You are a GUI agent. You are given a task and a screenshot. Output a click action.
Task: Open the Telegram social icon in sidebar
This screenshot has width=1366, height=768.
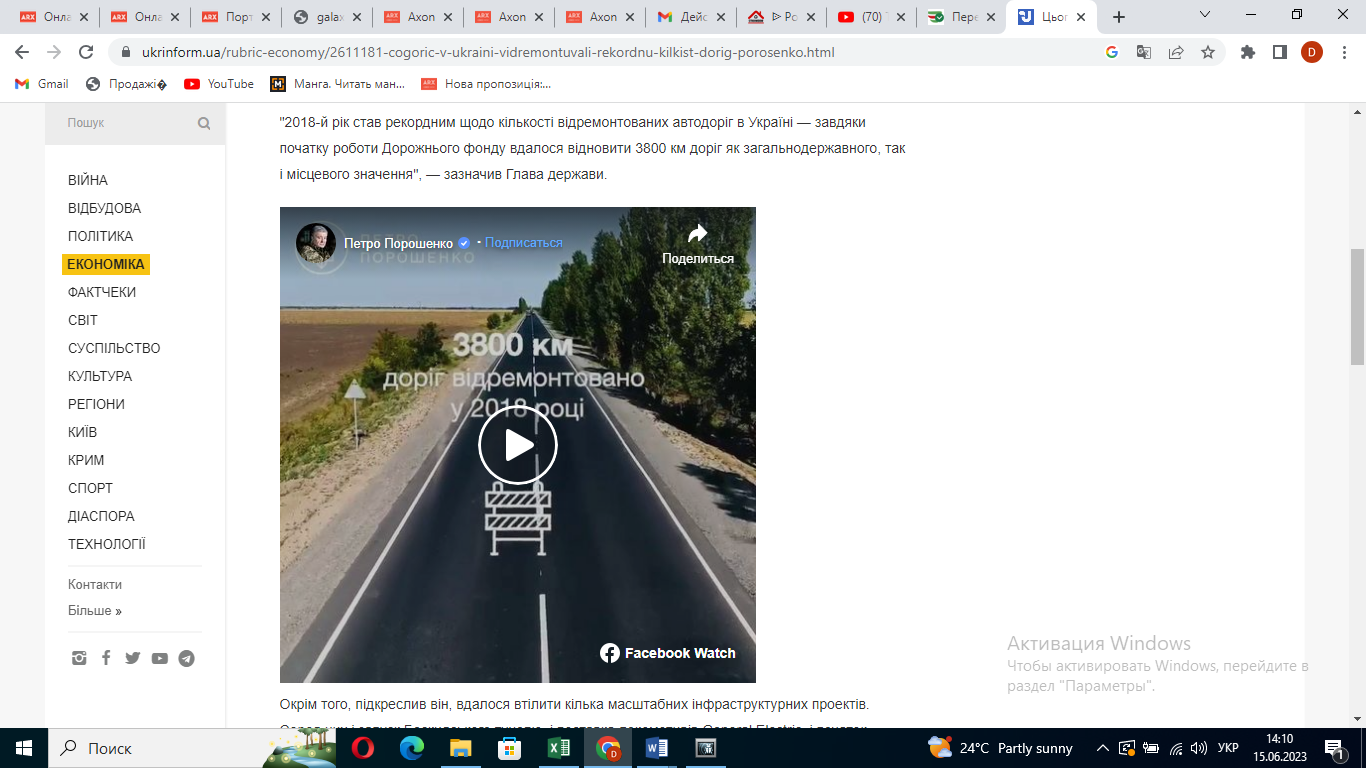[x=186, y=658]
